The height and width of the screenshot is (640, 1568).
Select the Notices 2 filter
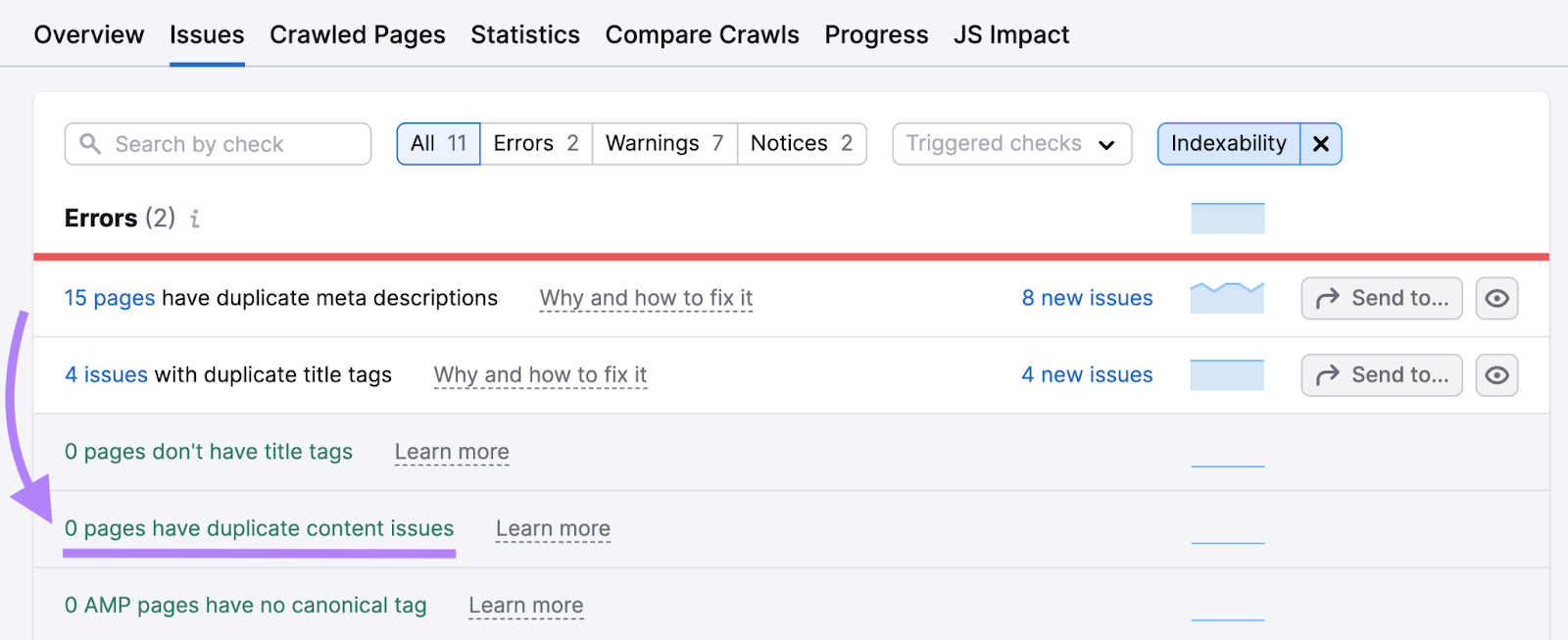point(802,143)
